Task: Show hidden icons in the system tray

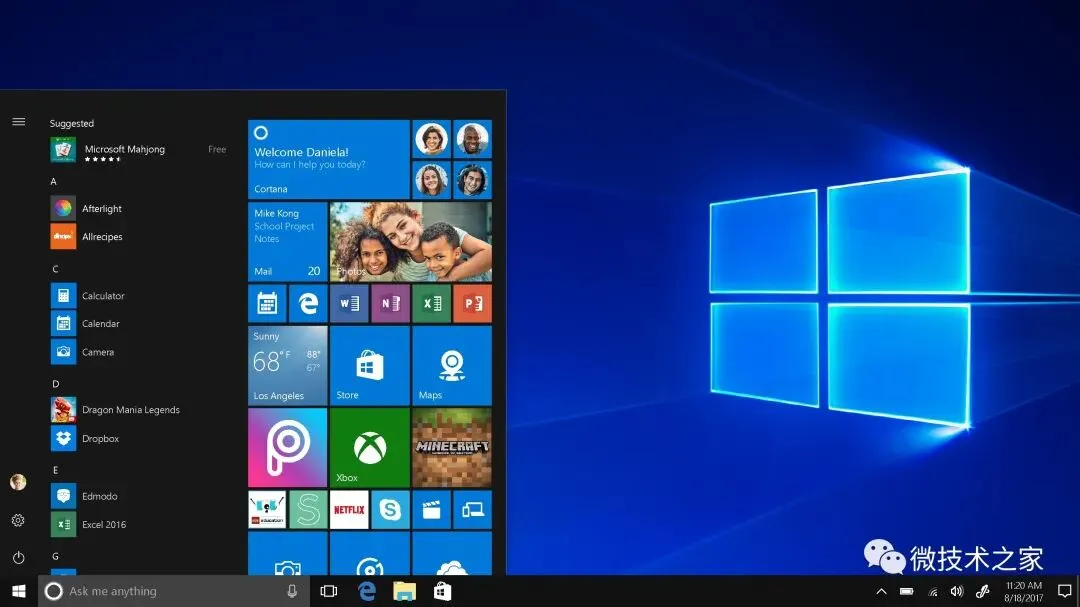Action: pos(881,591)
